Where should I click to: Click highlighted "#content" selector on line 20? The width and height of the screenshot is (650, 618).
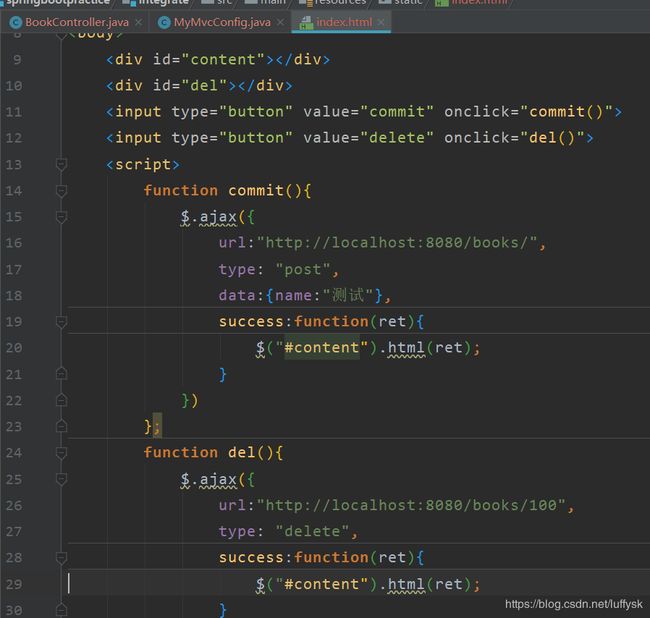pos(322,347)
